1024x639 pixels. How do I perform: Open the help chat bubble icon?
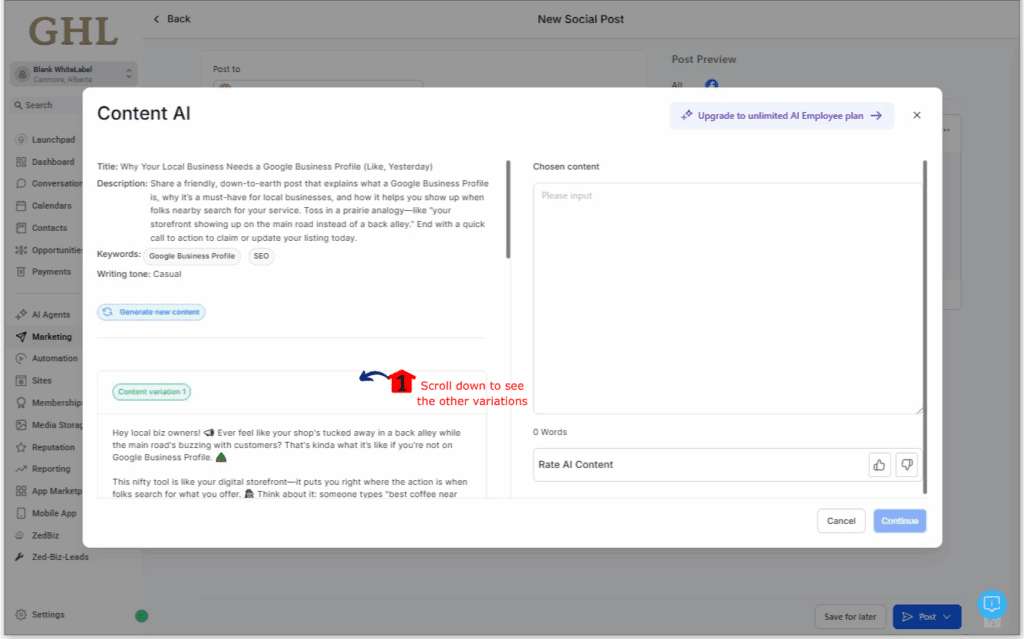(992, 604)
